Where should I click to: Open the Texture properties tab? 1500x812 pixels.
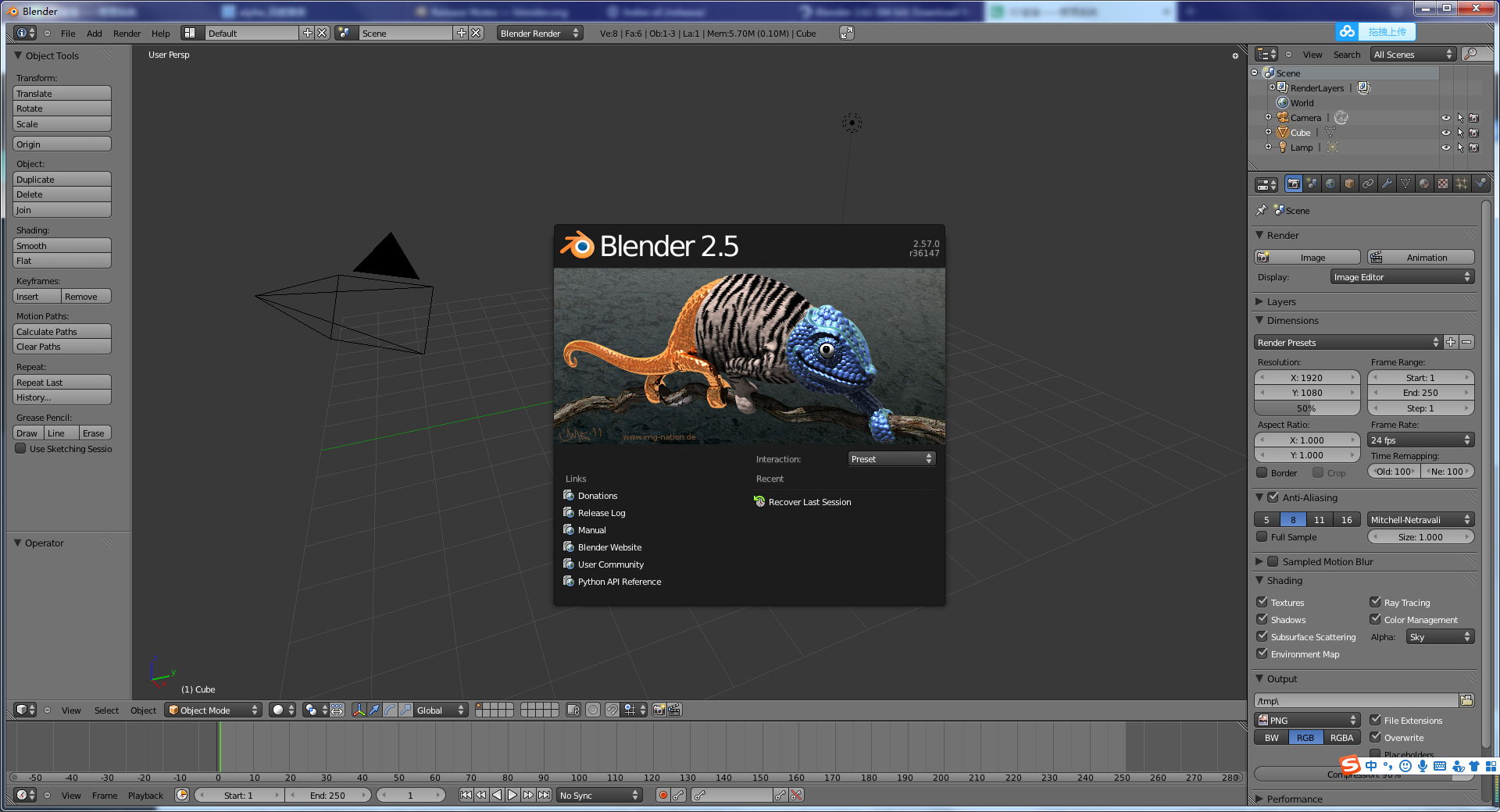[1442, 184]
